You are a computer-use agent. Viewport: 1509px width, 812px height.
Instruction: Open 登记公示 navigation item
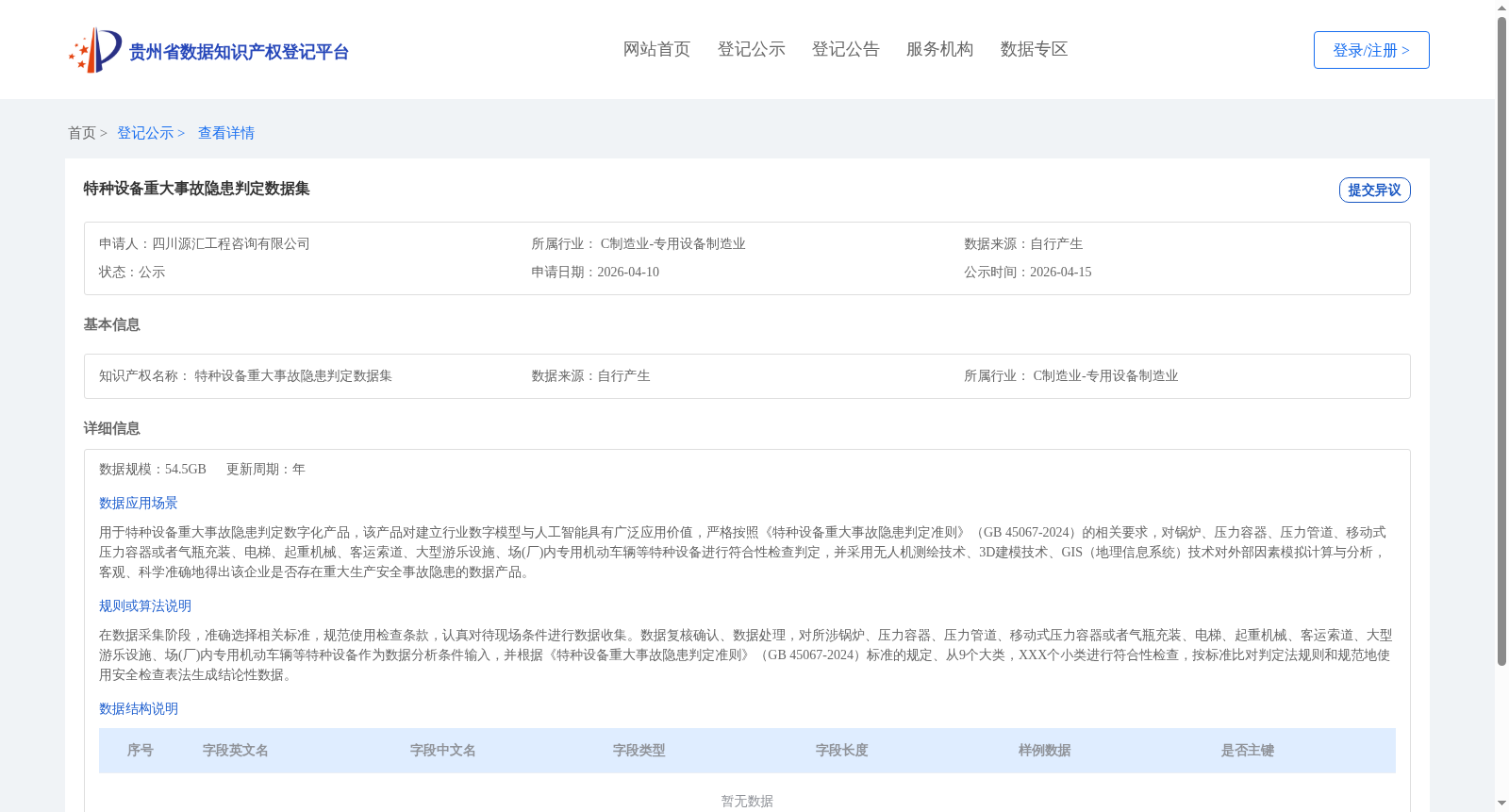[751, 49]
